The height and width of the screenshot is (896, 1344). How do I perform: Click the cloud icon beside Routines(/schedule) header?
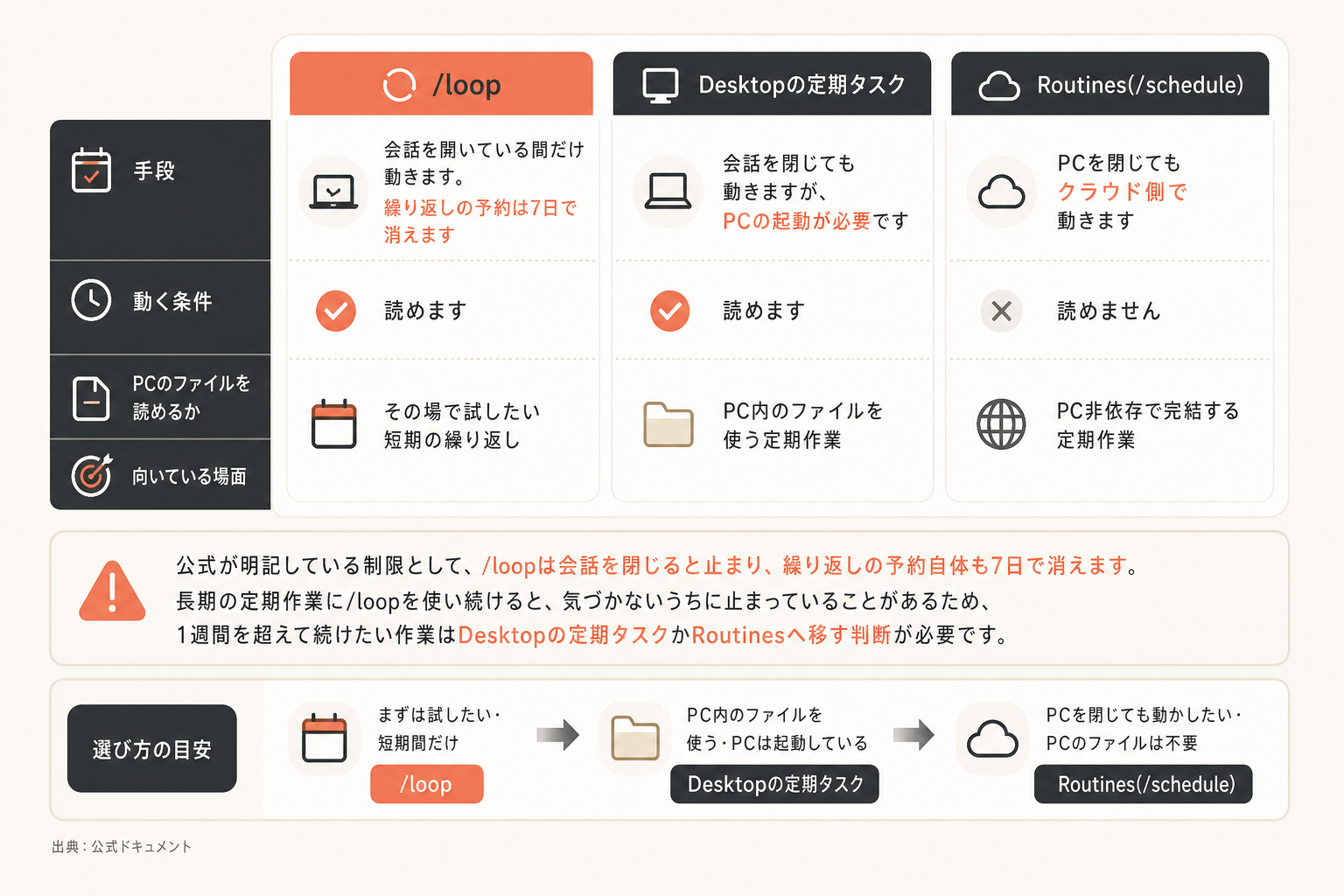point(999,87)
